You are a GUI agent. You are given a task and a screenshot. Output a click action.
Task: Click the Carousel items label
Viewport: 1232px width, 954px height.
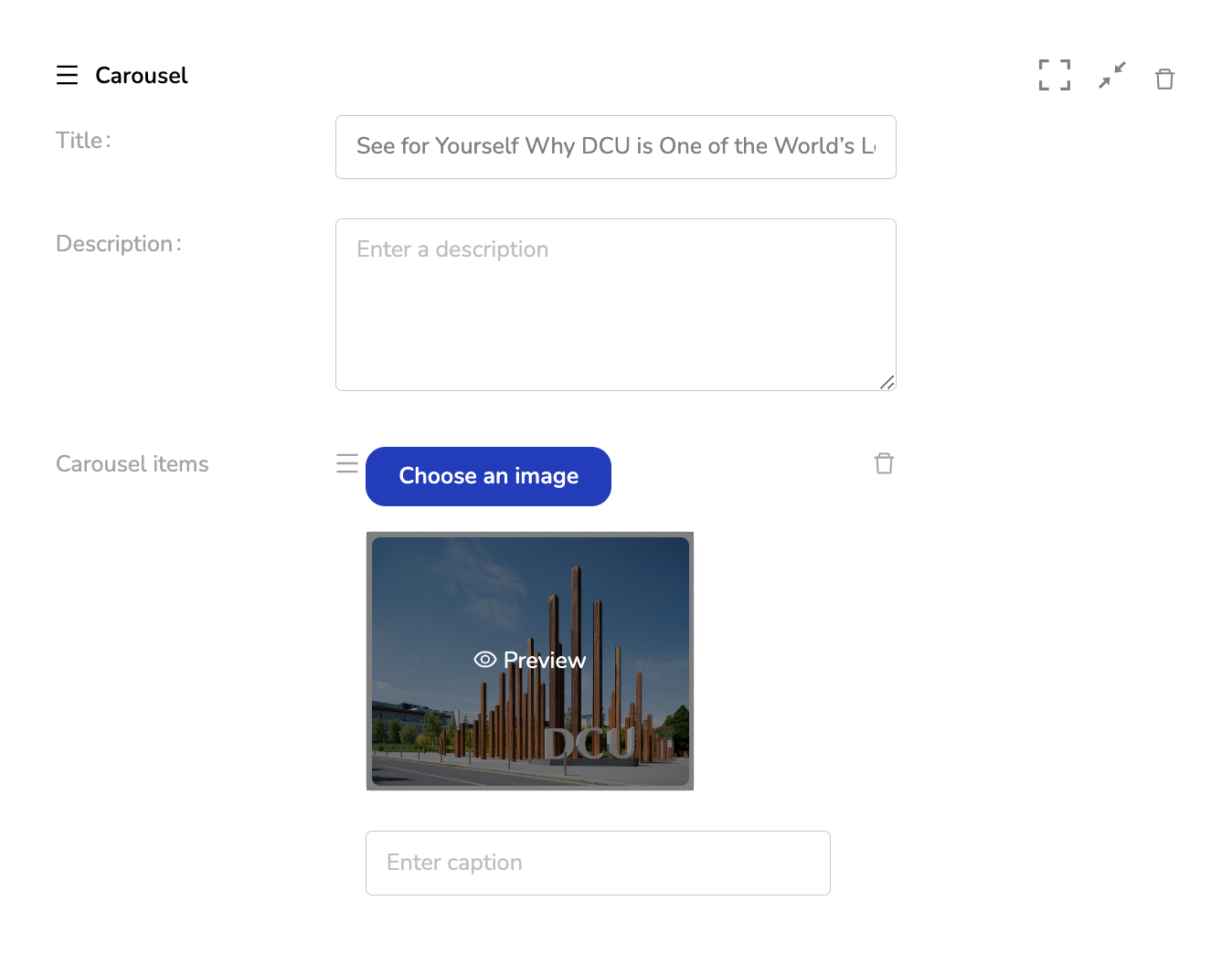pos(133,464)
